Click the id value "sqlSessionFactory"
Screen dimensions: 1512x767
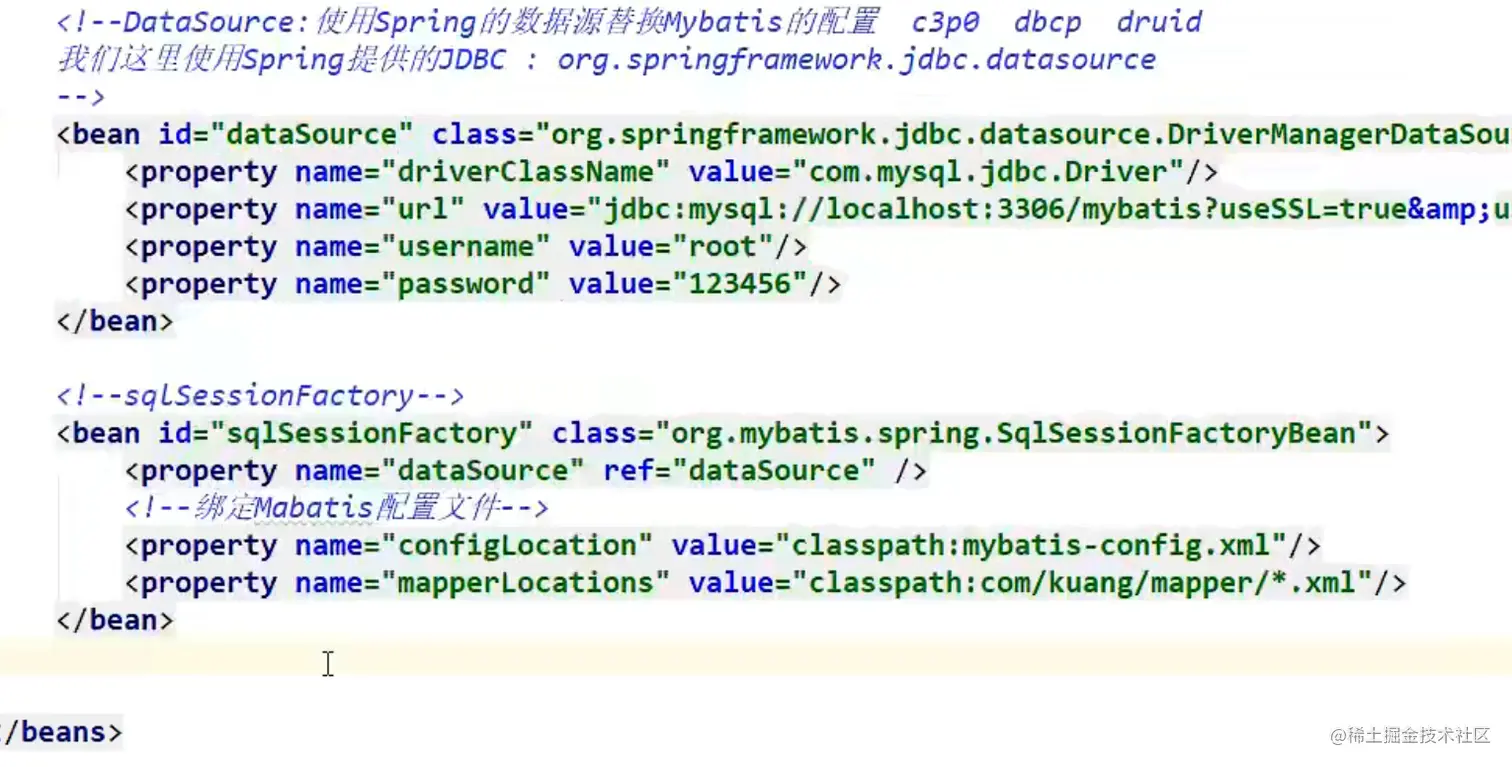(373, 434)
